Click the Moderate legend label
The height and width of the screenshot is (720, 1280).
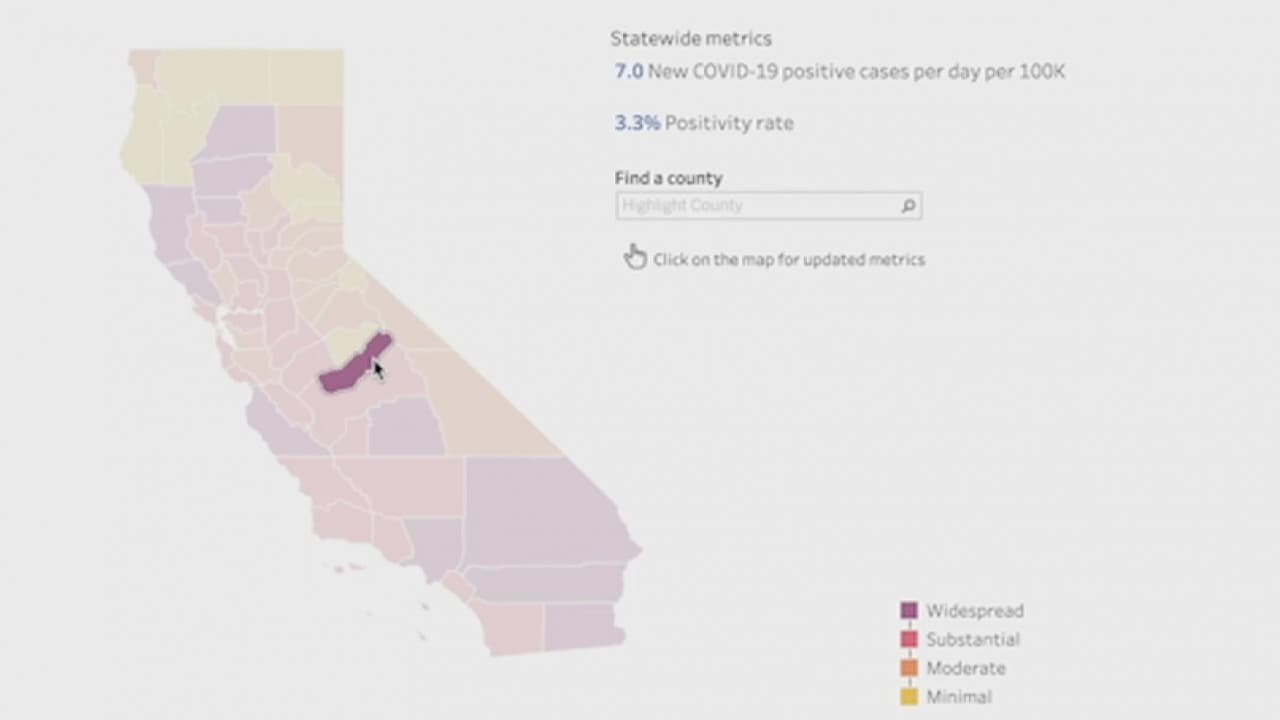pos(965,668)
